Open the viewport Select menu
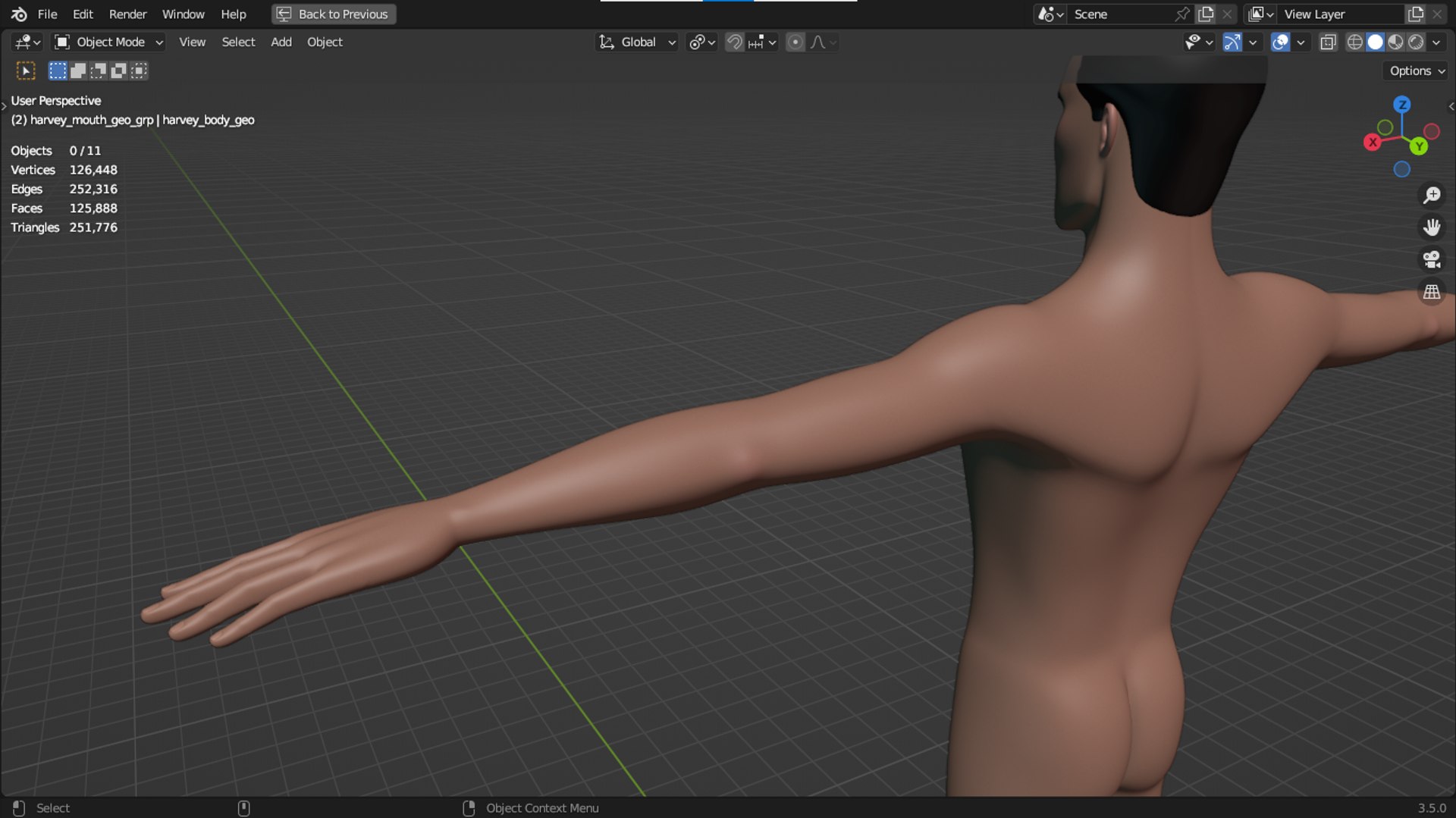This screenshot has width=1456, height=818. pyautogui.click(x=238, y=42)
